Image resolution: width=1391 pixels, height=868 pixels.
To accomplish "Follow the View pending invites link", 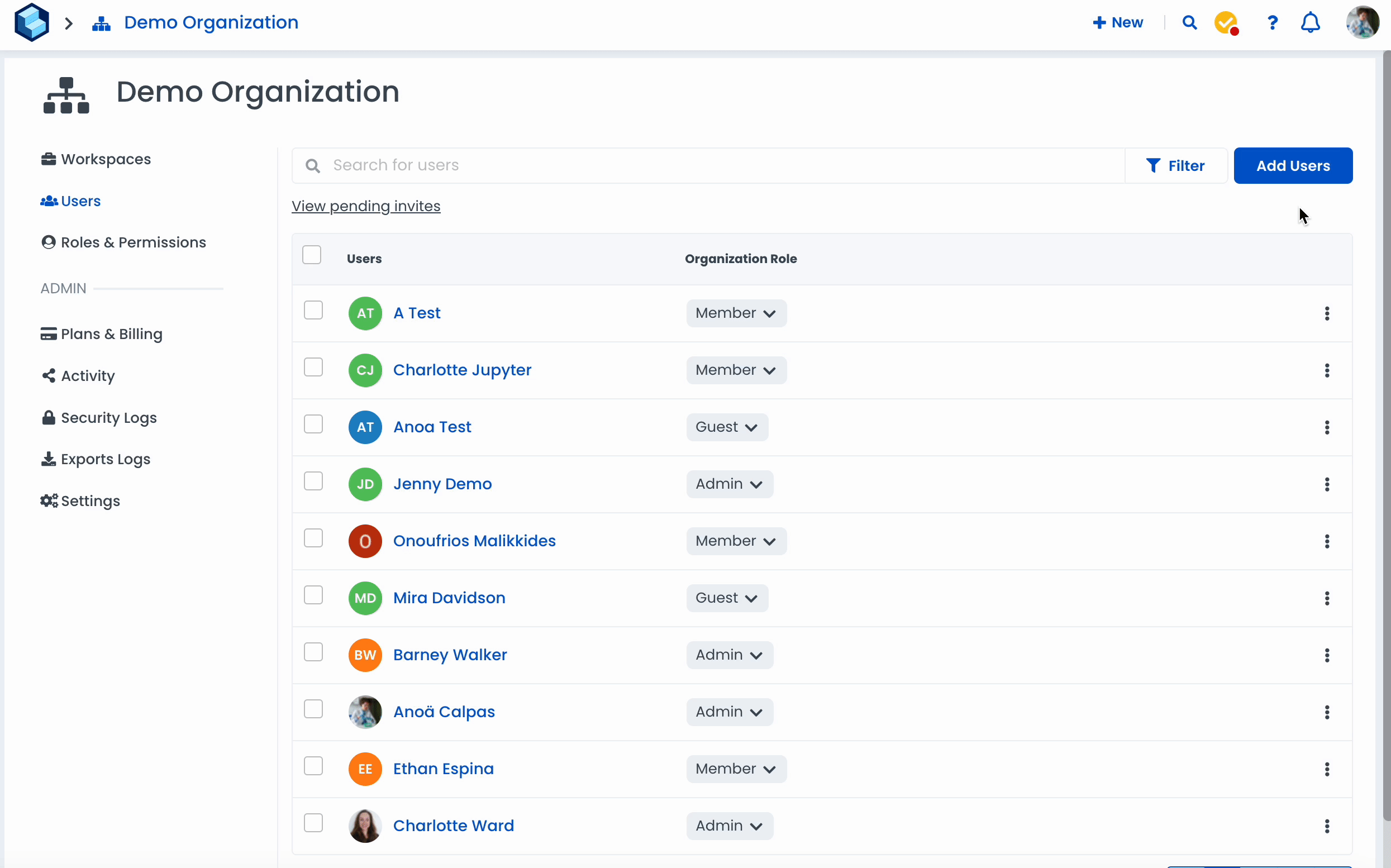I will [x=366, y=206].
